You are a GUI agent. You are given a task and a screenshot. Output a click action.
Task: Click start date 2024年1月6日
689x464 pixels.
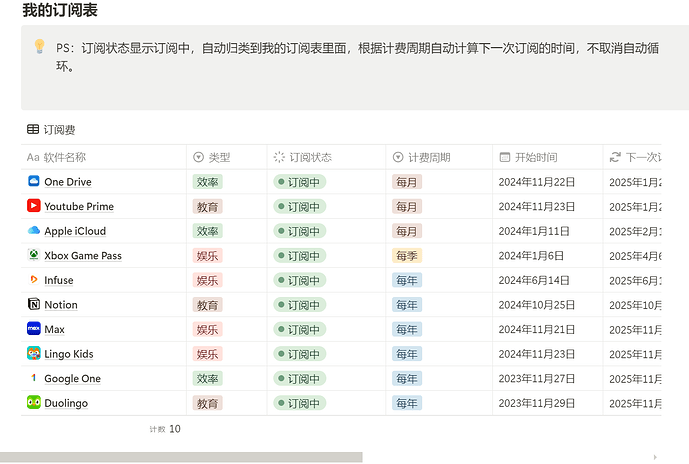(531, 256)
